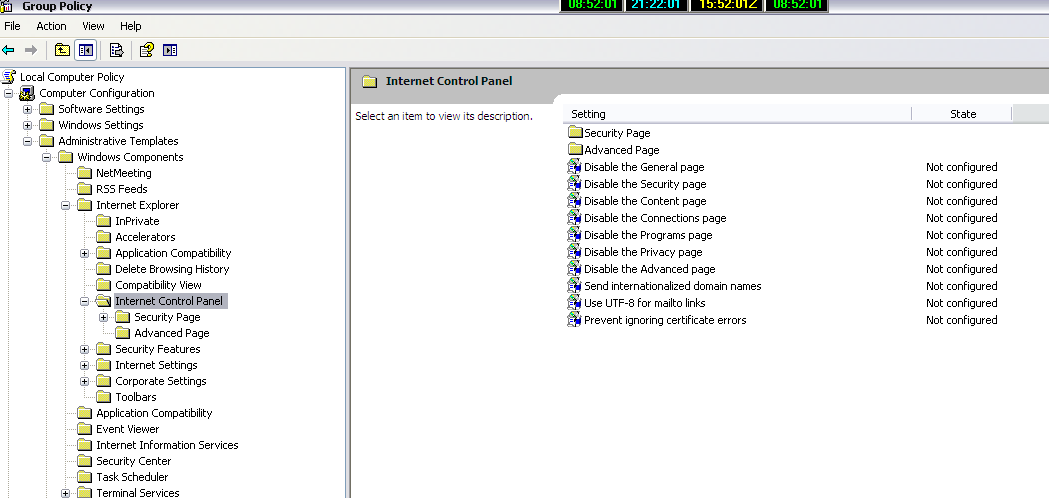
Task: Click the policy icon beside Use UTF-8 for mailto links
Action: [x=574, y=303]
